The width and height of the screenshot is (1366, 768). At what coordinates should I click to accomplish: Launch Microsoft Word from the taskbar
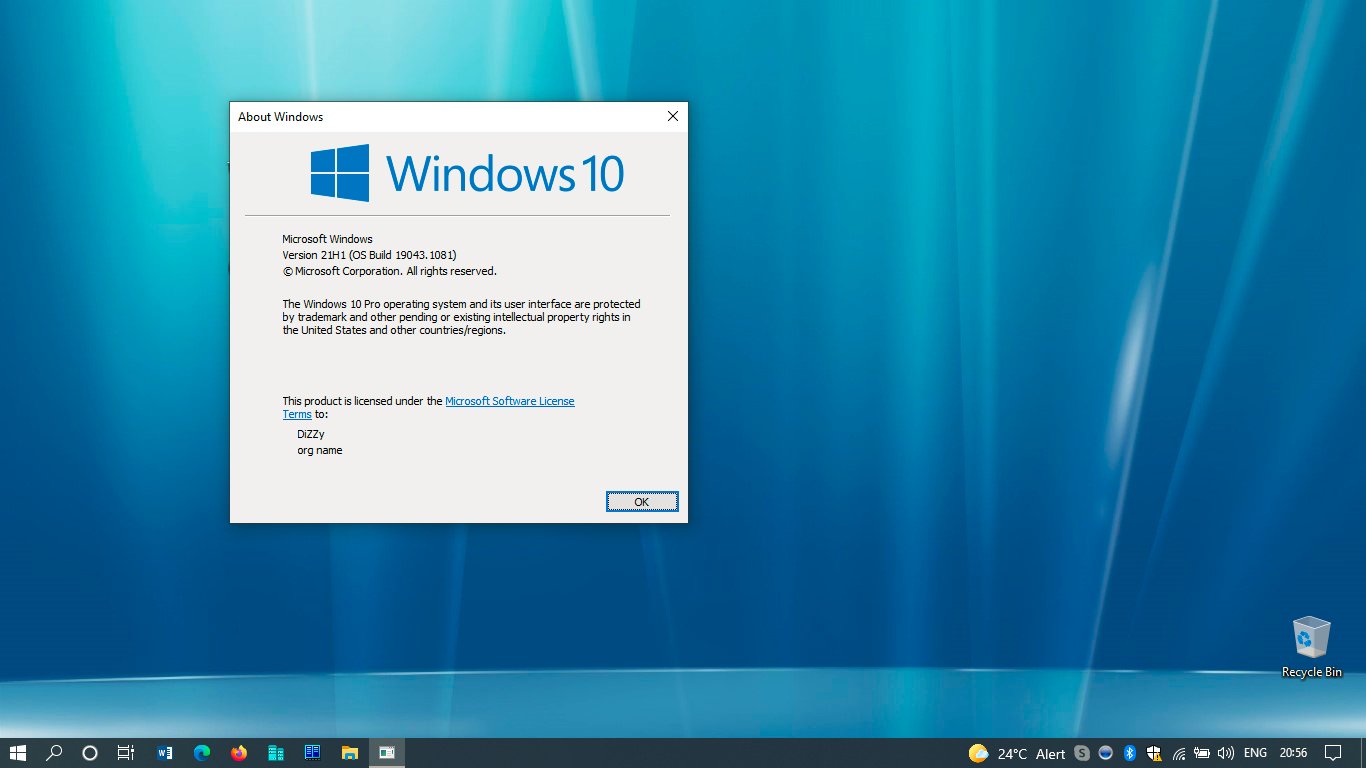pyautogui.click(x=165, y=753)
